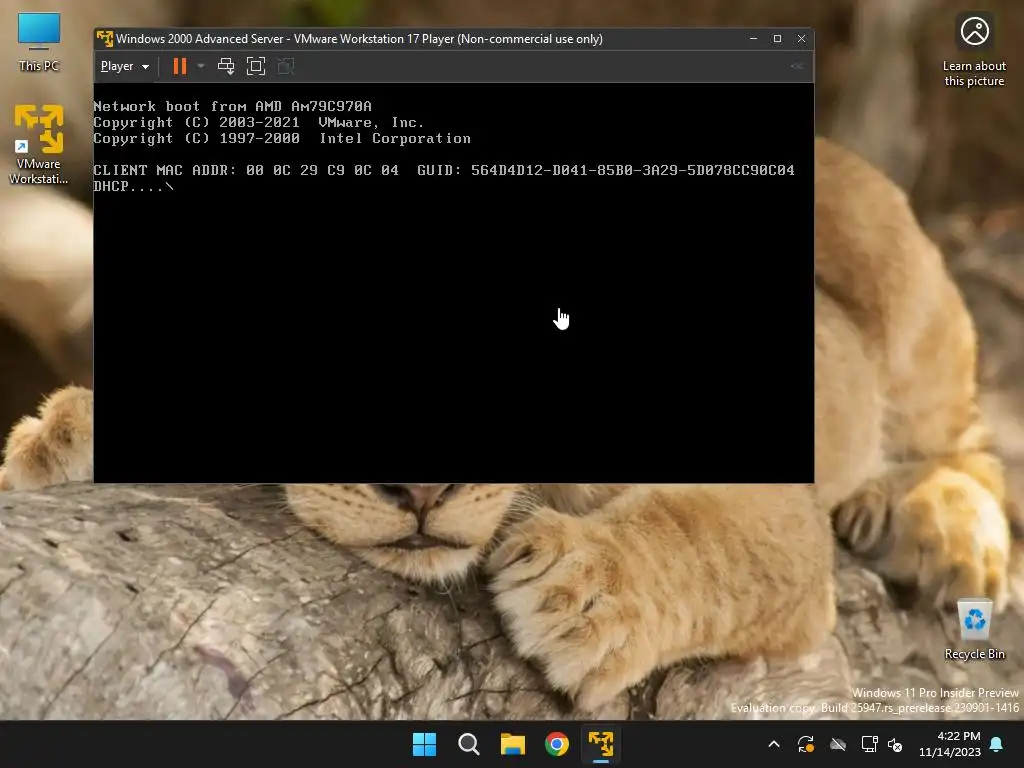Send Ctrl+Alt+Del to the virtual machine

click(226, 66)
